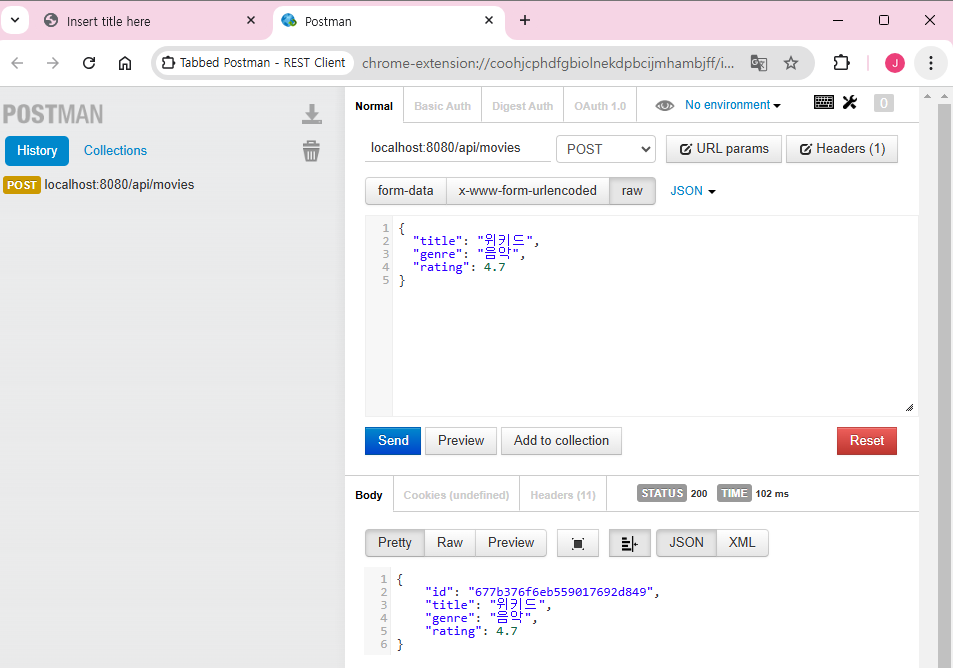Open the keyboard shortcuts icon
This screenshot has height=668, width=953.
pyautogui.click(x=824, y=103)
